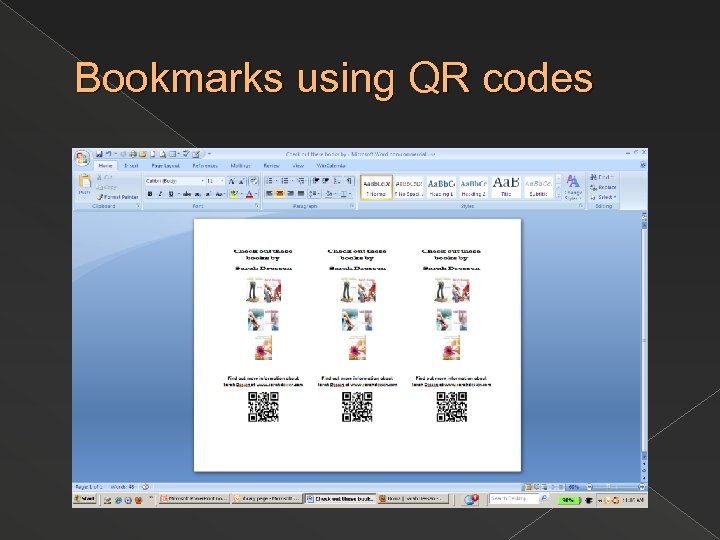Apply the Heading 1 style
This screenshot has height=540, width=720.
point(441,187)
